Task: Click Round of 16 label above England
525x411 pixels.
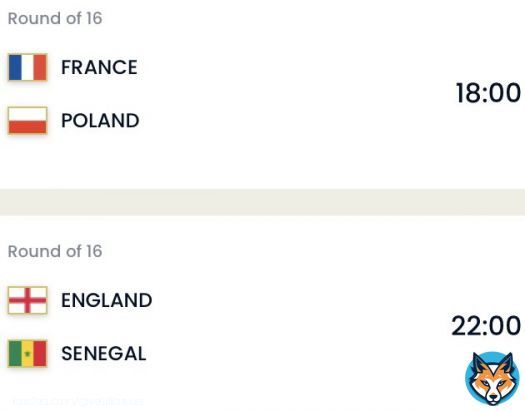Action: (x=55, y=251)
